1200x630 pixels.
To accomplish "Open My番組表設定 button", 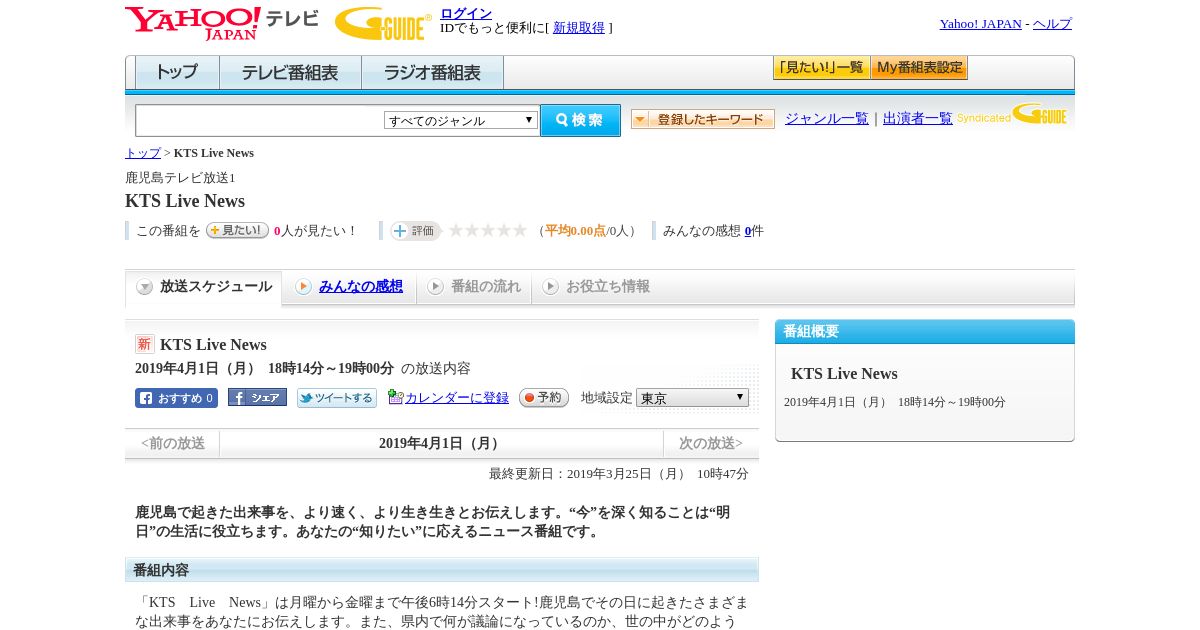I will click(919, 68).
